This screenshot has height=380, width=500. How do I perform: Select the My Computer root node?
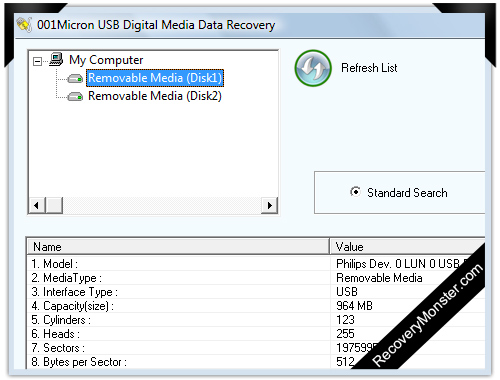point(106,60)
